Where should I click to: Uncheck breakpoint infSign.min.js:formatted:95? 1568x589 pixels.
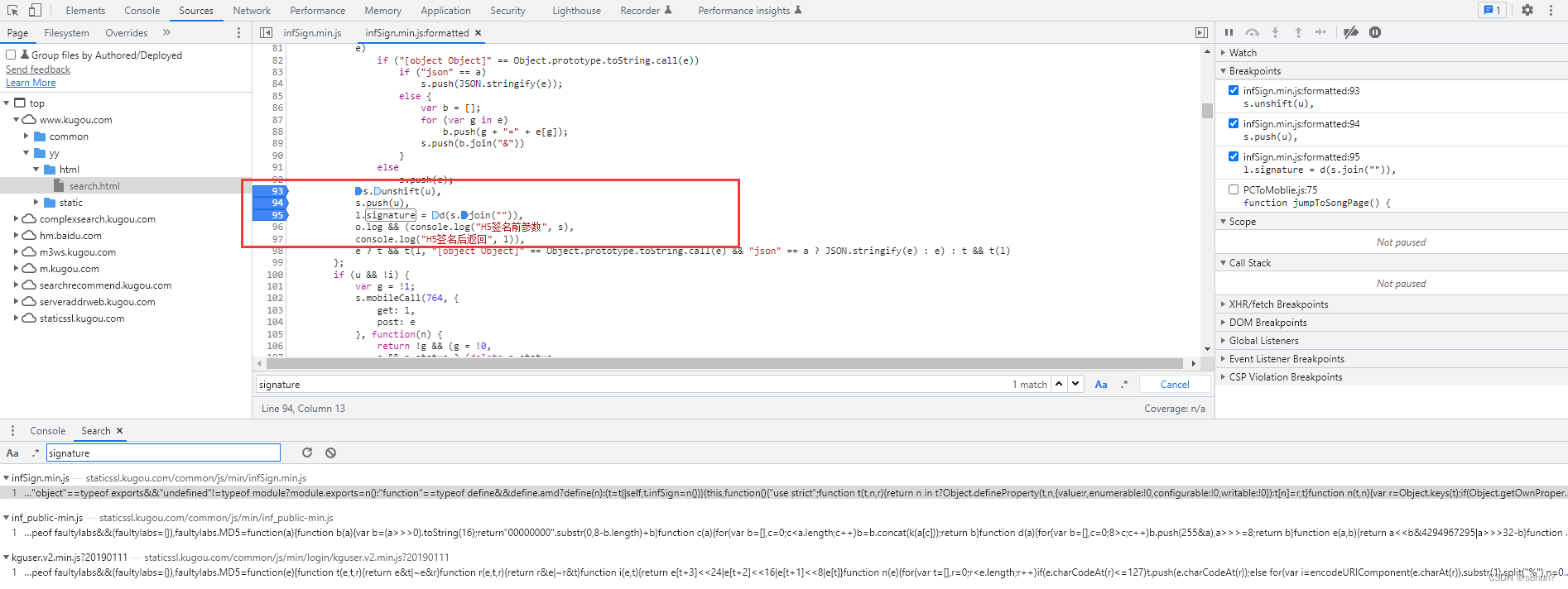coord(1234,156)
